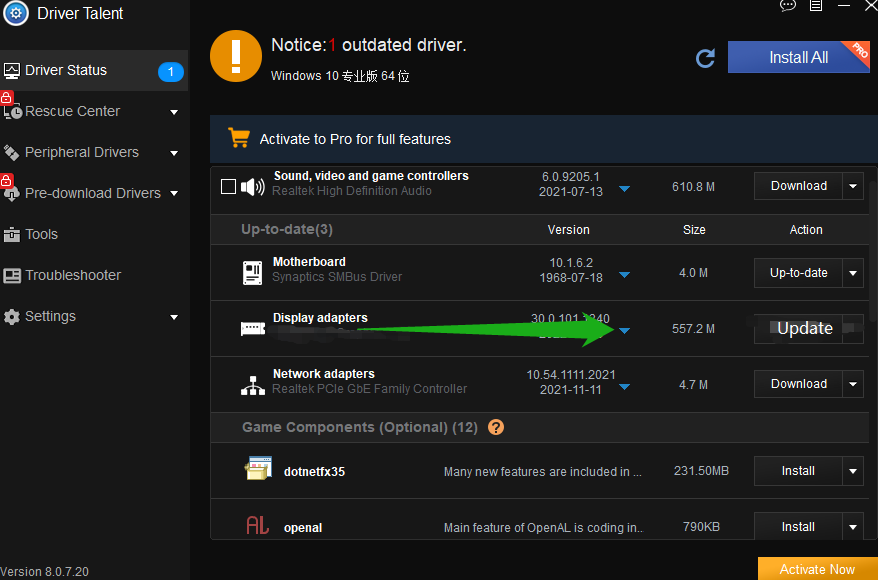This screenshot has height=580, width=878.
Task: Click the shopping cart icon
Action: point(239,138)
